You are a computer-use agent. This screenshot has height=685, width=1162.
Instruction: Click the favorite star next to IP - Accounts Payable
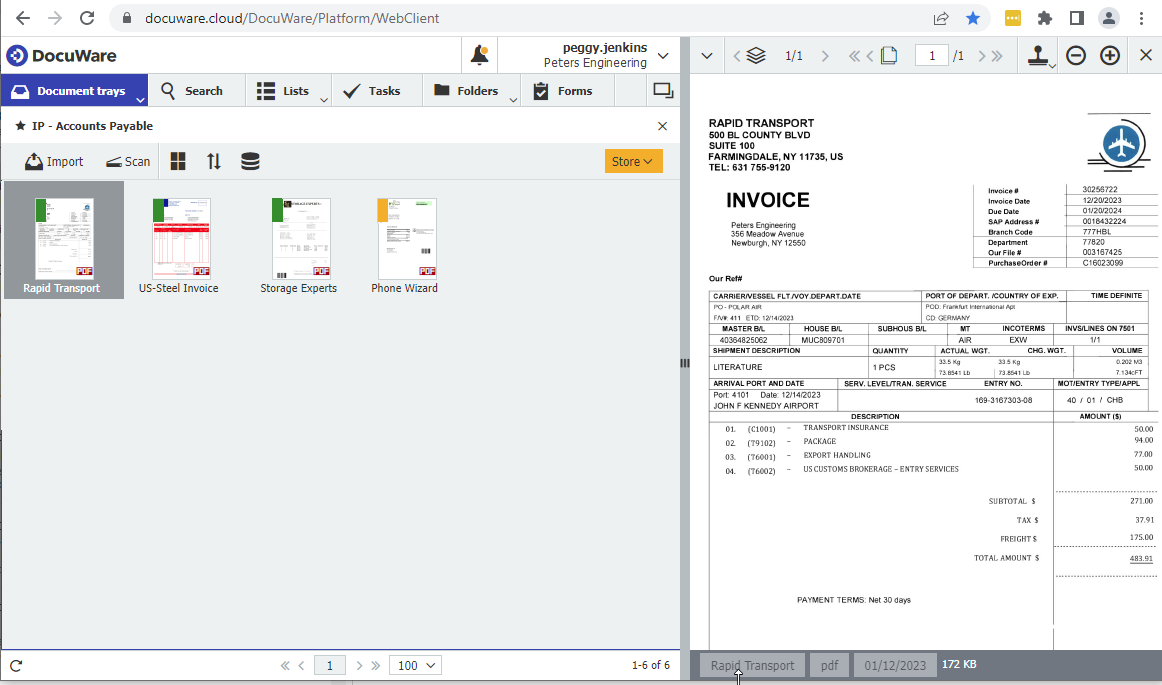point(21,126)
